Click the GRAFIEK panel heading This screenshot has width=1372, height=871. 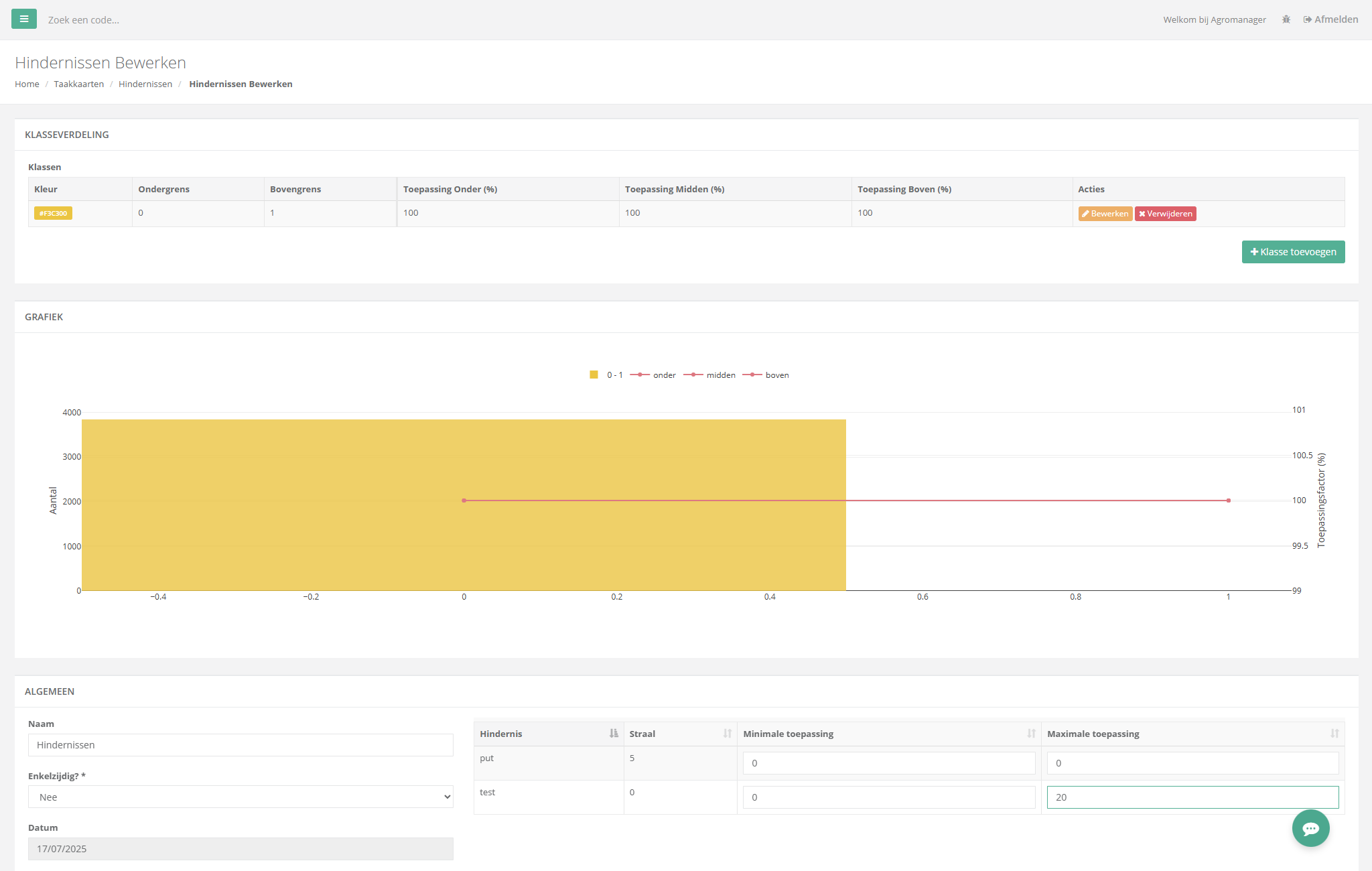click(44, 317)
